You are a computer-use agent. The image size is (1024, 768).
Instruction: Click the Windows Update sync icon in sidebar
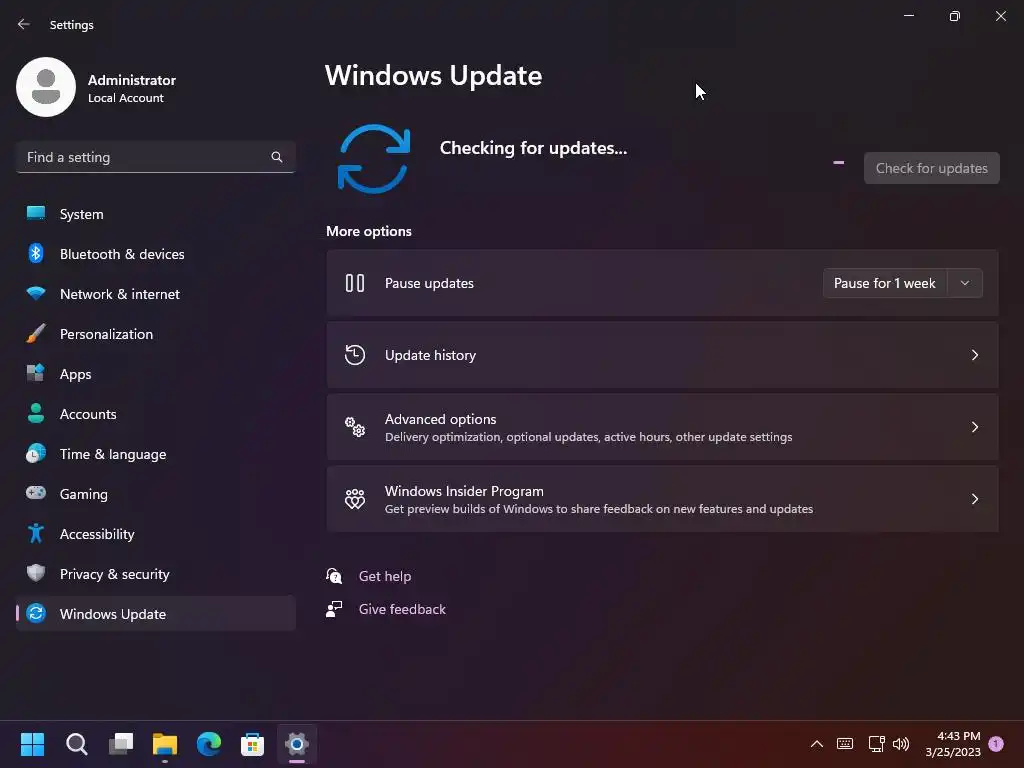click(36, 613)
